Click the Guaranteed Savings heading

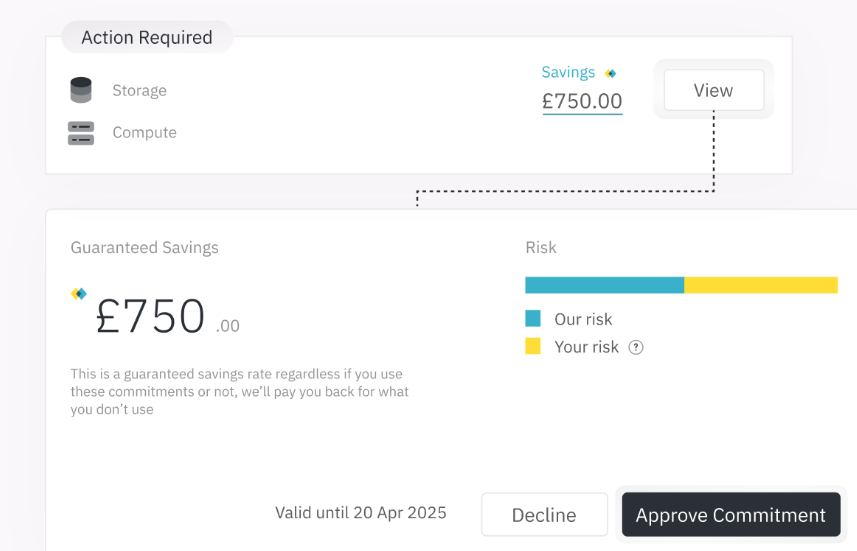pos(144,248)
